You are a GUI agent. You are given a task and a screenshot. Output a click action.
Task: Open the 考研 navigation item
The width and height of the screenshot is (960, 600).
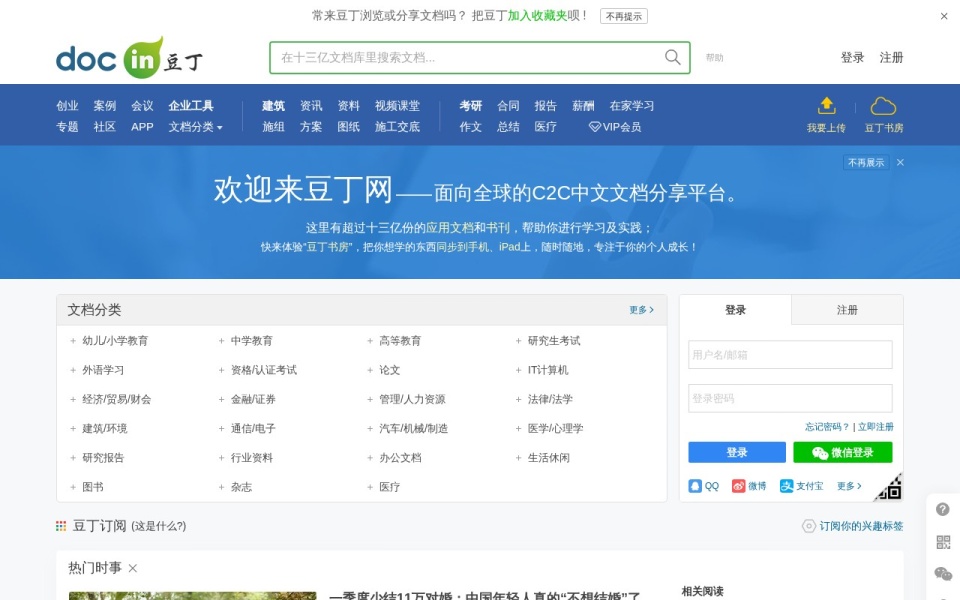(x=471, y=106)
